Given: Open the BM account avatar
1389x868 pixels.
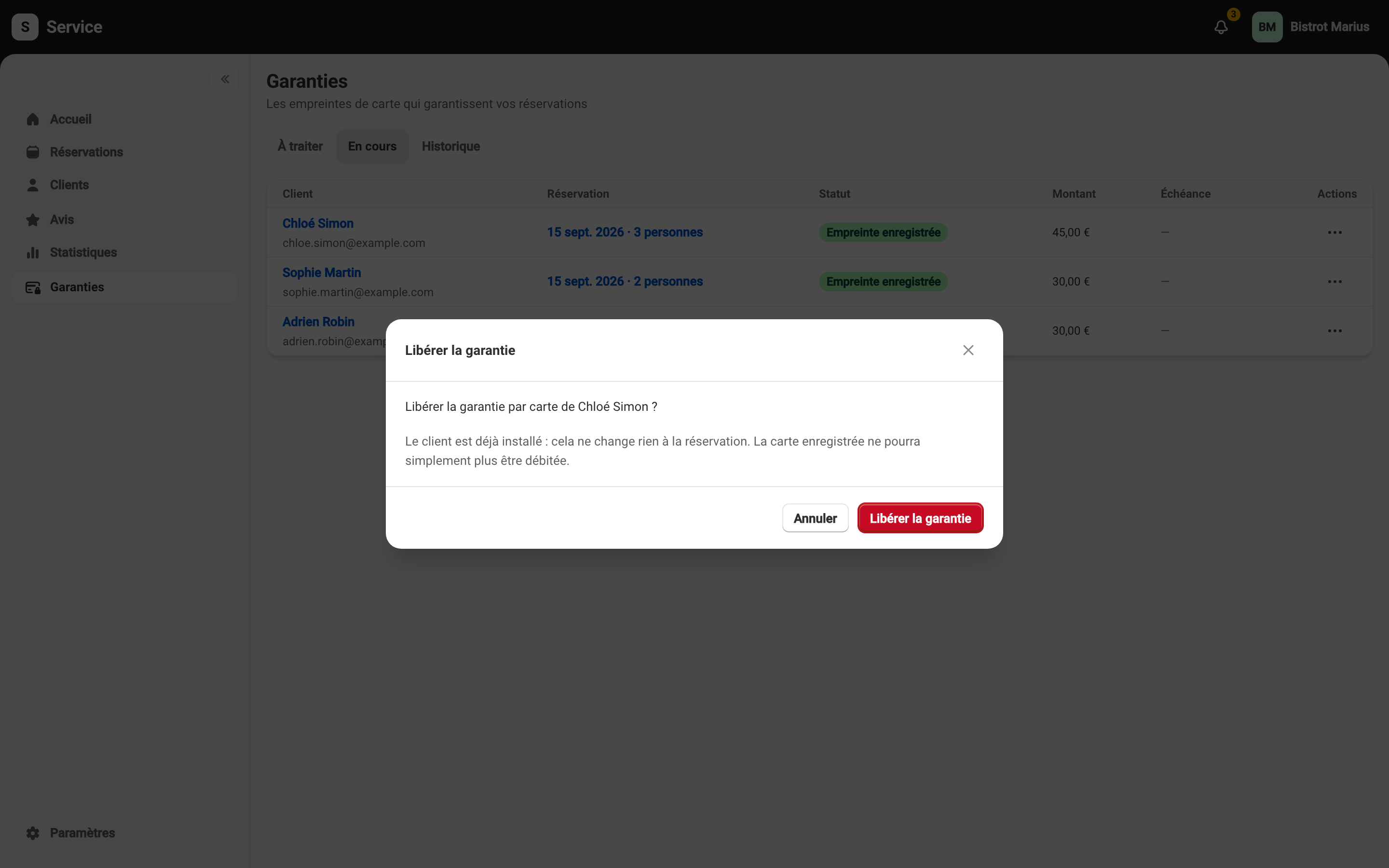Looking at the screenshot, I should (x=1267, y=27).
